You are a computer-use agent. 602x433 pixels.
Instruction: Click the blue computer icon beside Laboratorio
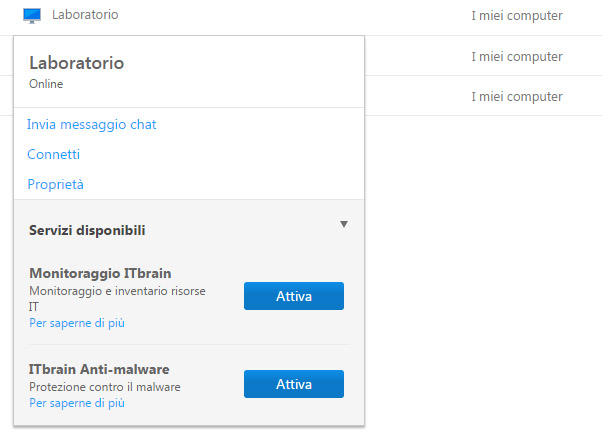pyautogui.click(x=32, y=16)
